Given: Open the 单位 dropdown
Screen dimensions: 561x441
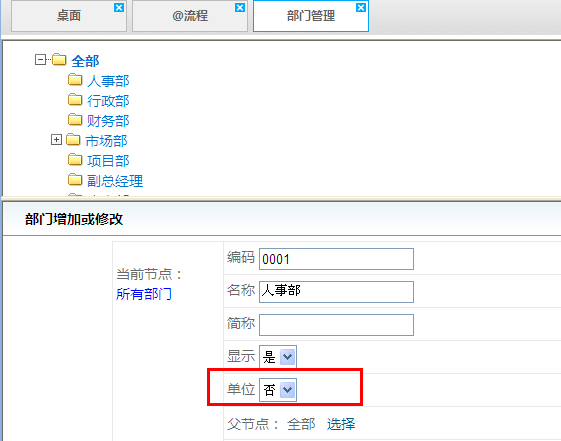Looking at the screenshot, I should [x=278, y=389].
